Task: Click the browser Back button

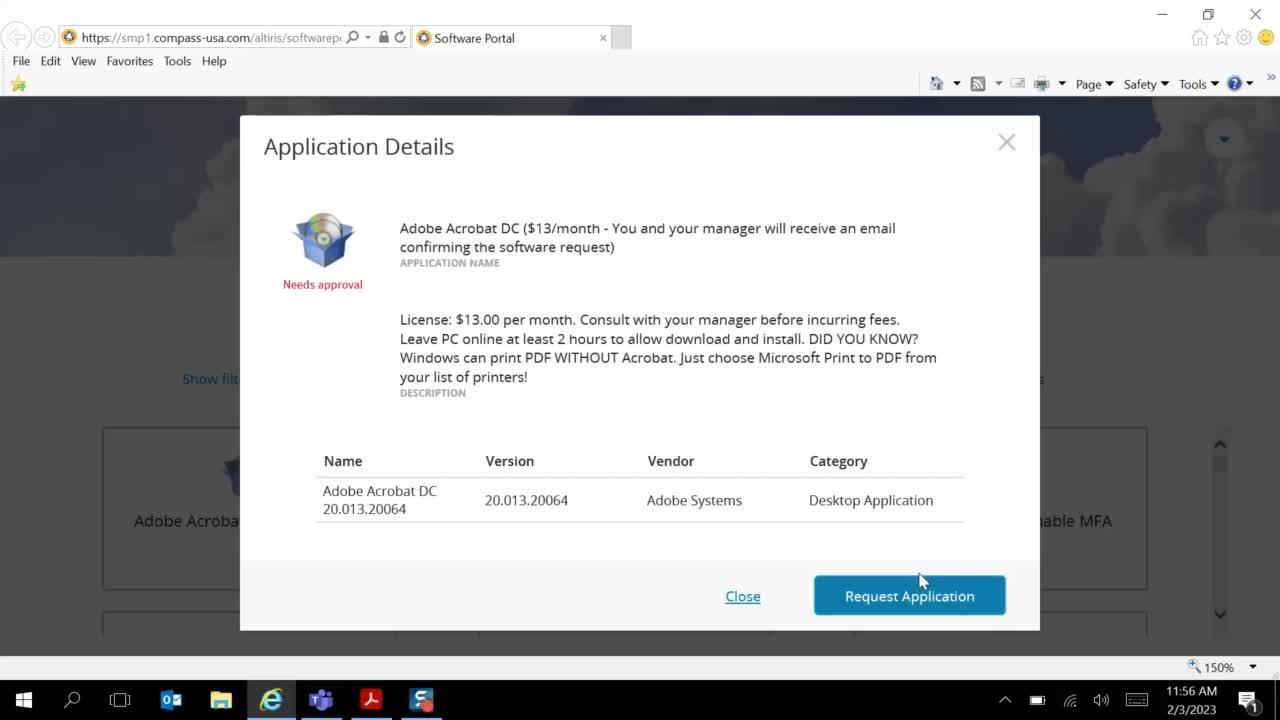Action: point(16,38)
